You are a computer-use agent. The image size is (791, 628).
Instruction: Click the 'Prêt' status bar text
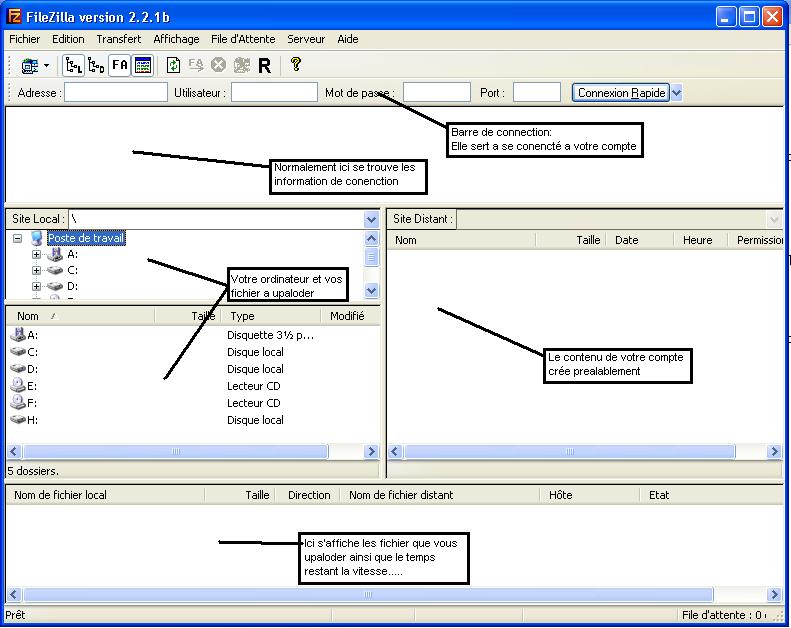click(x=15, y=615)
